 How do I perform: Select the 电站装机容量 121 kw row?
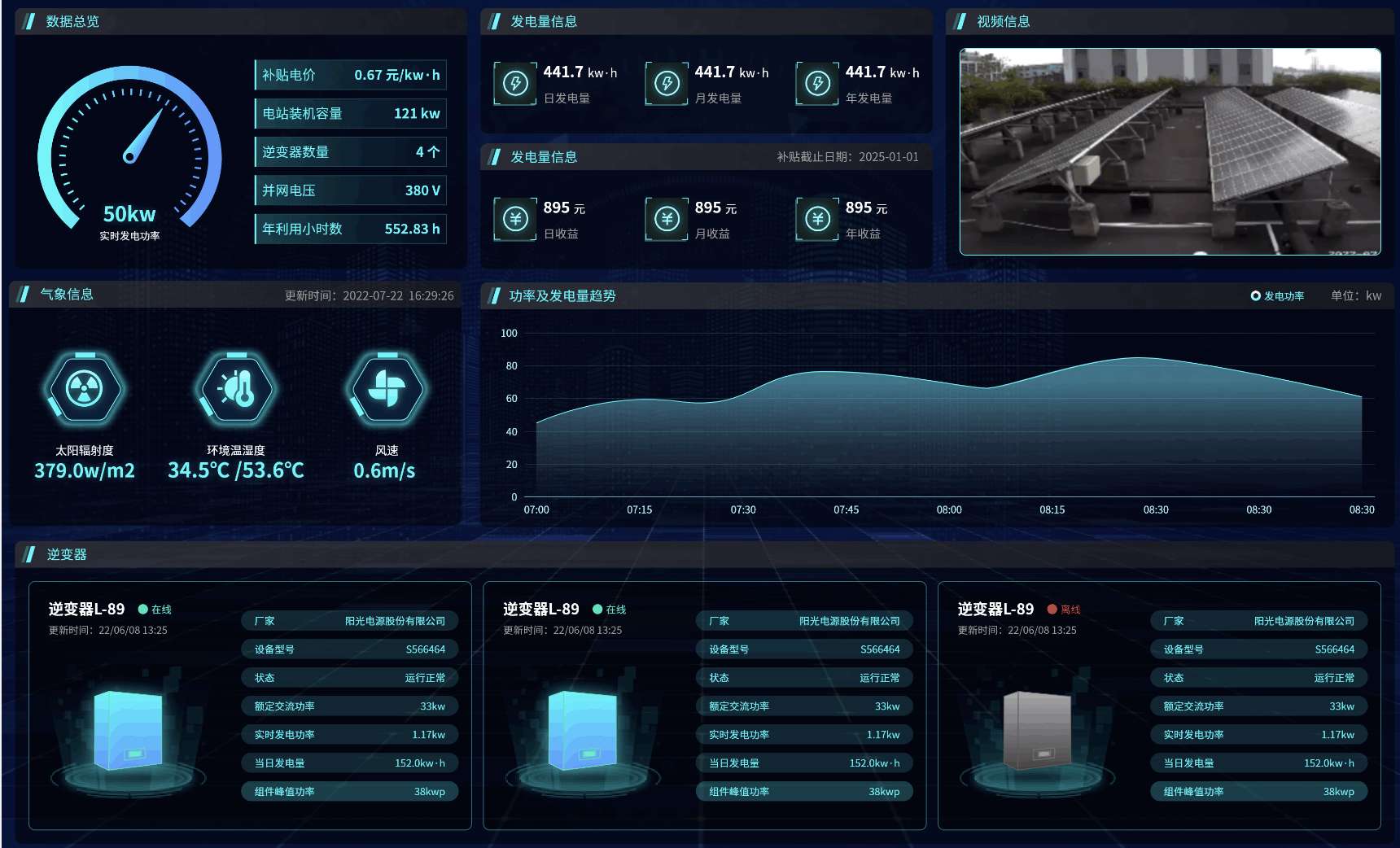[x=351, y=113]
